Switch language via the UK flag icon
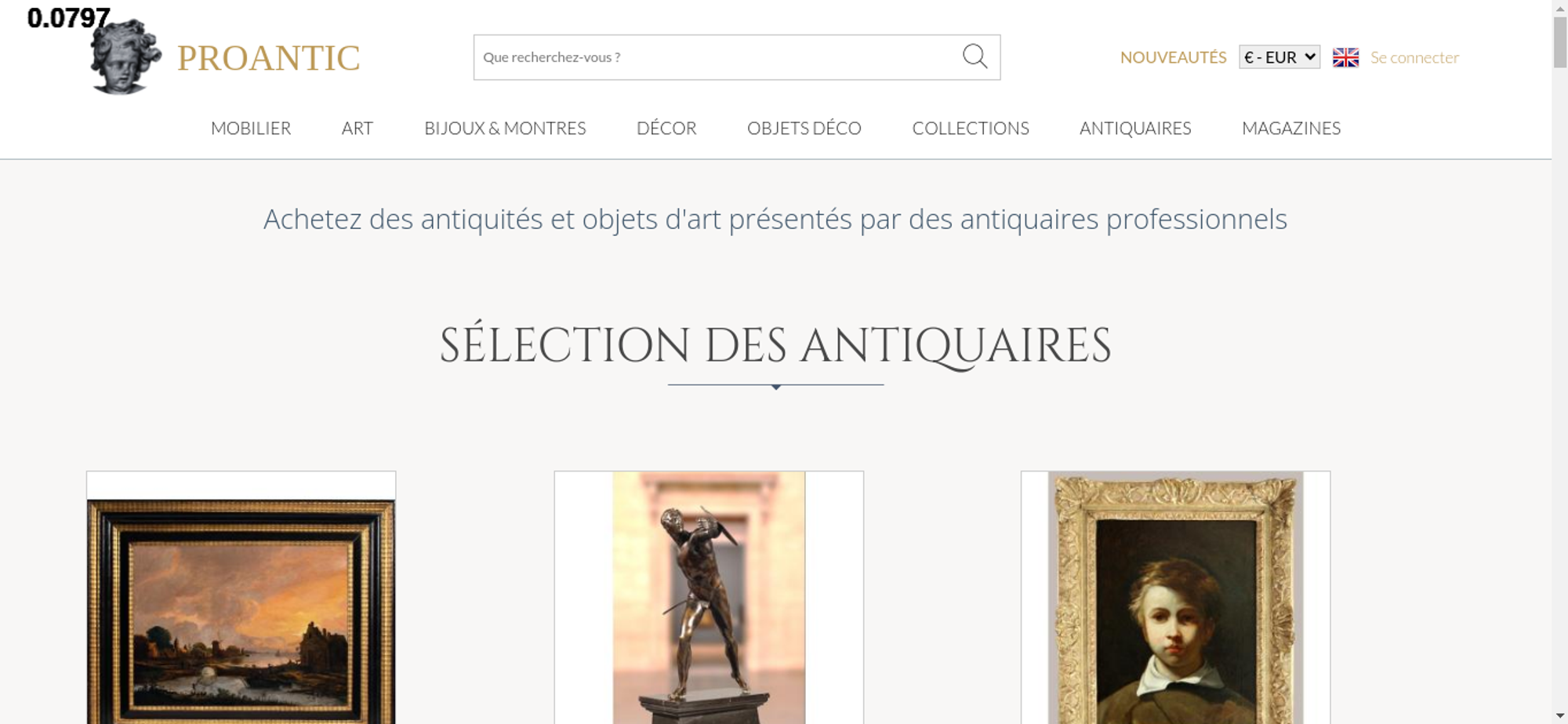Screen dimensions: 1568x724 [1345, 57]
